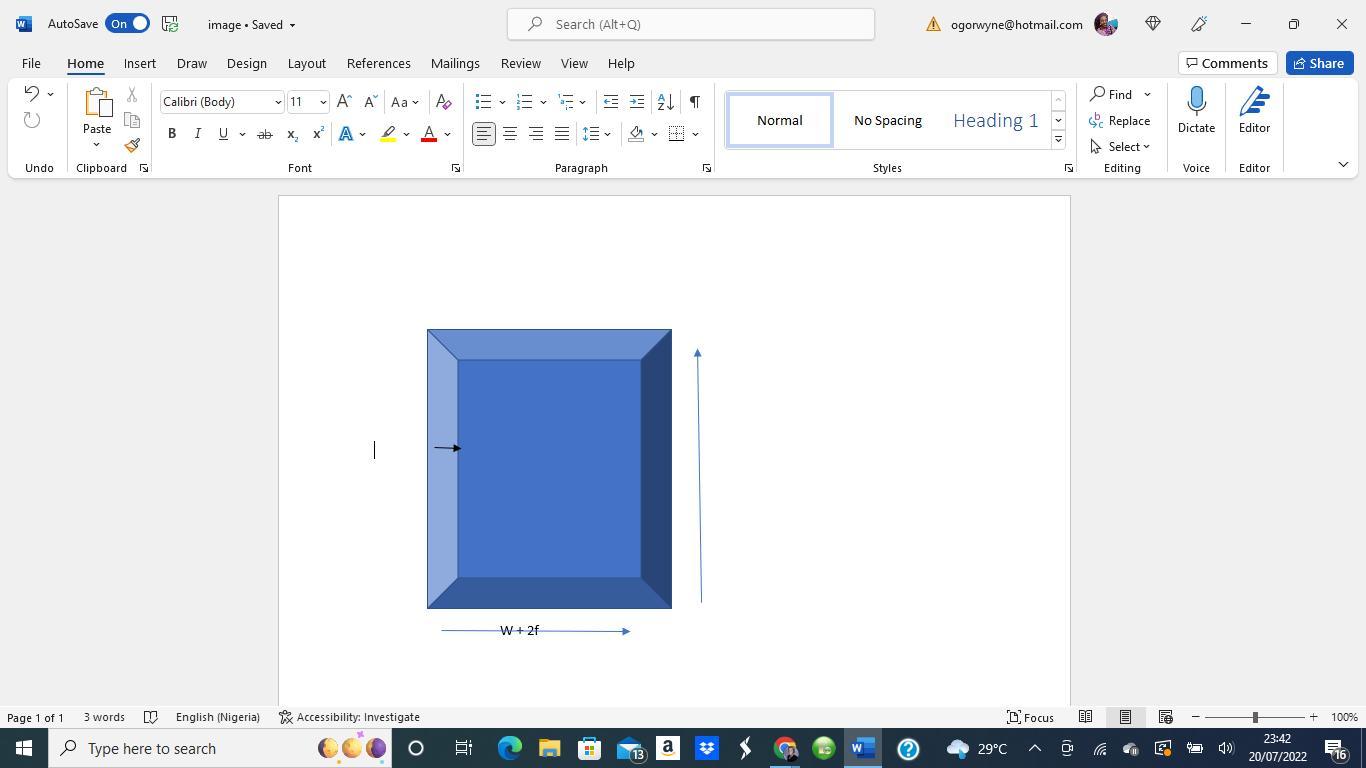Click the Sort icon in Paragraph group
1366x768 pixels.
click(665, 102)
